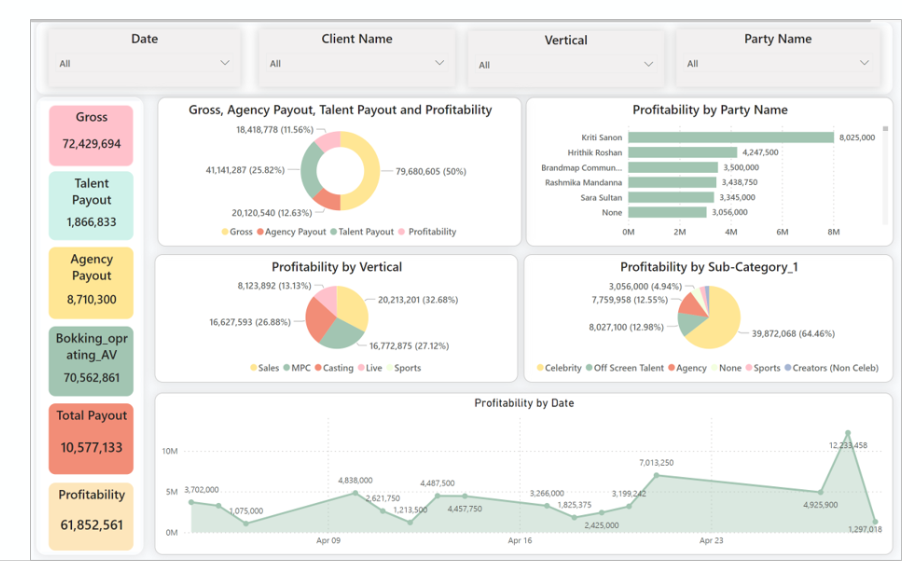902x561 pixels.
Task: Click the Talent Payout KPI card
Action: (91, 203)
